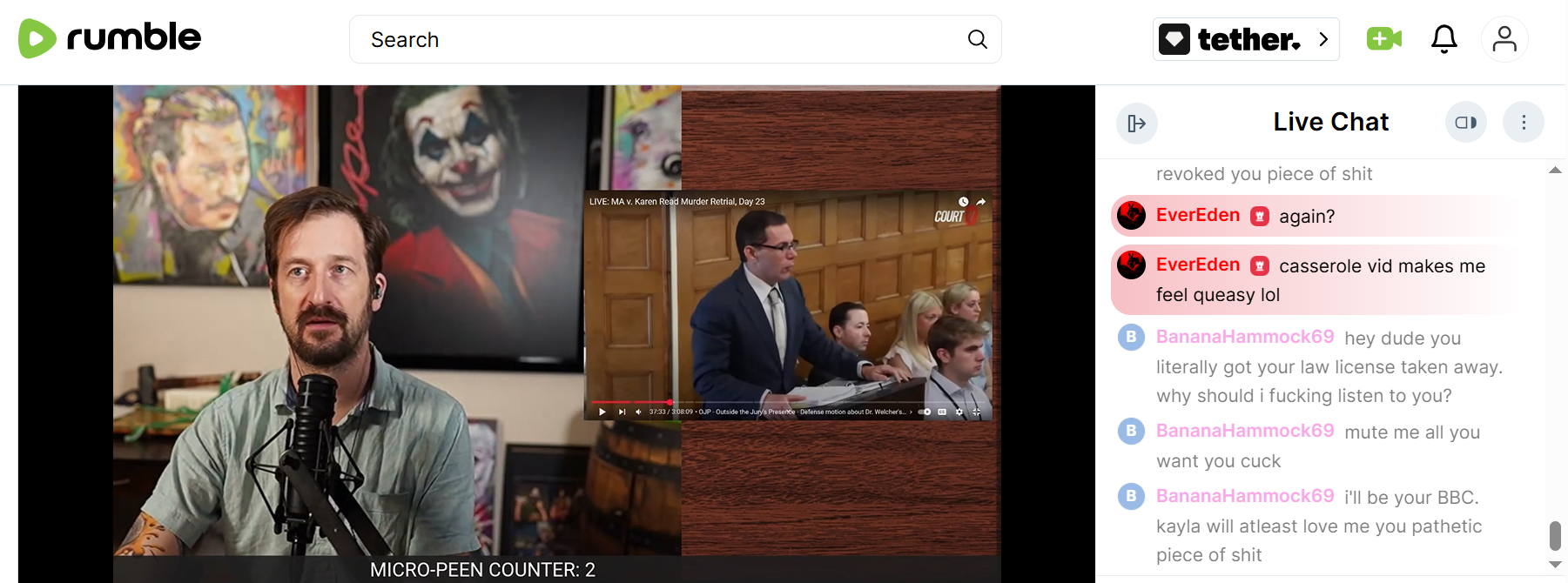Click the embedded video's play button

pyautogui.click(x=602, y=412)
